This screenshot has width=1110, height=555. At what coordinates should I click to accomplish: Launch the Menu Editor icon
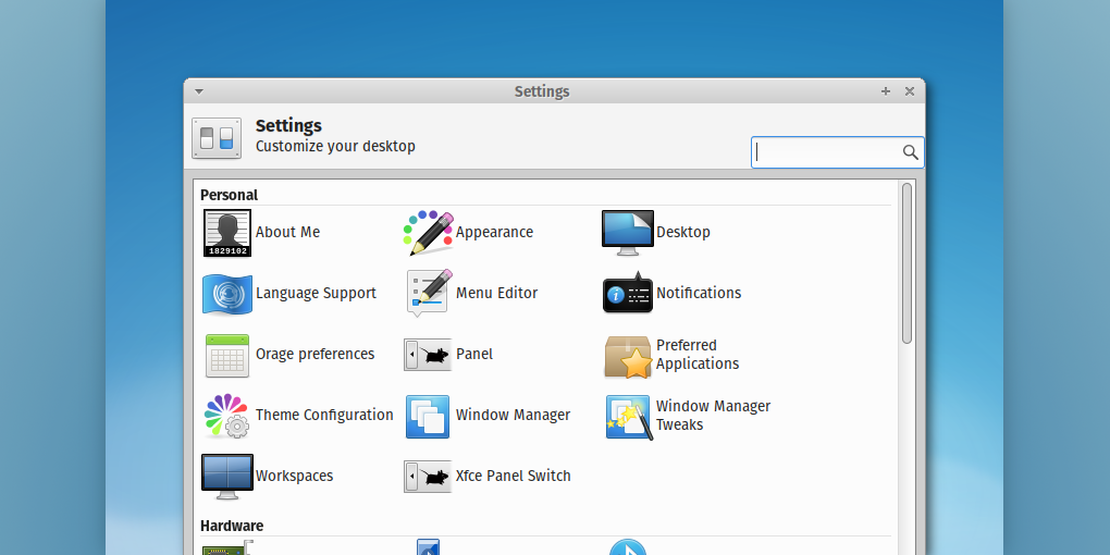428,293
